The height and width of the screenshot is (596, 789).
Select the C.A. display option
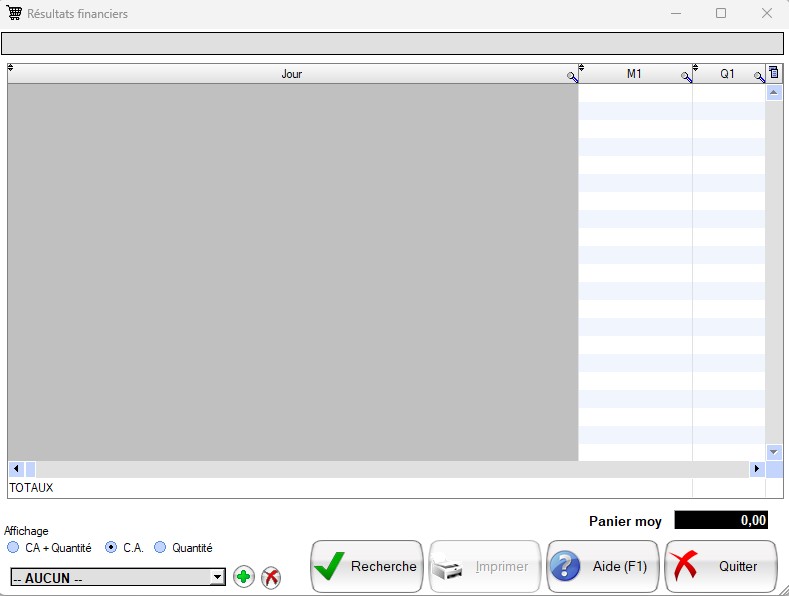[111, 548]
